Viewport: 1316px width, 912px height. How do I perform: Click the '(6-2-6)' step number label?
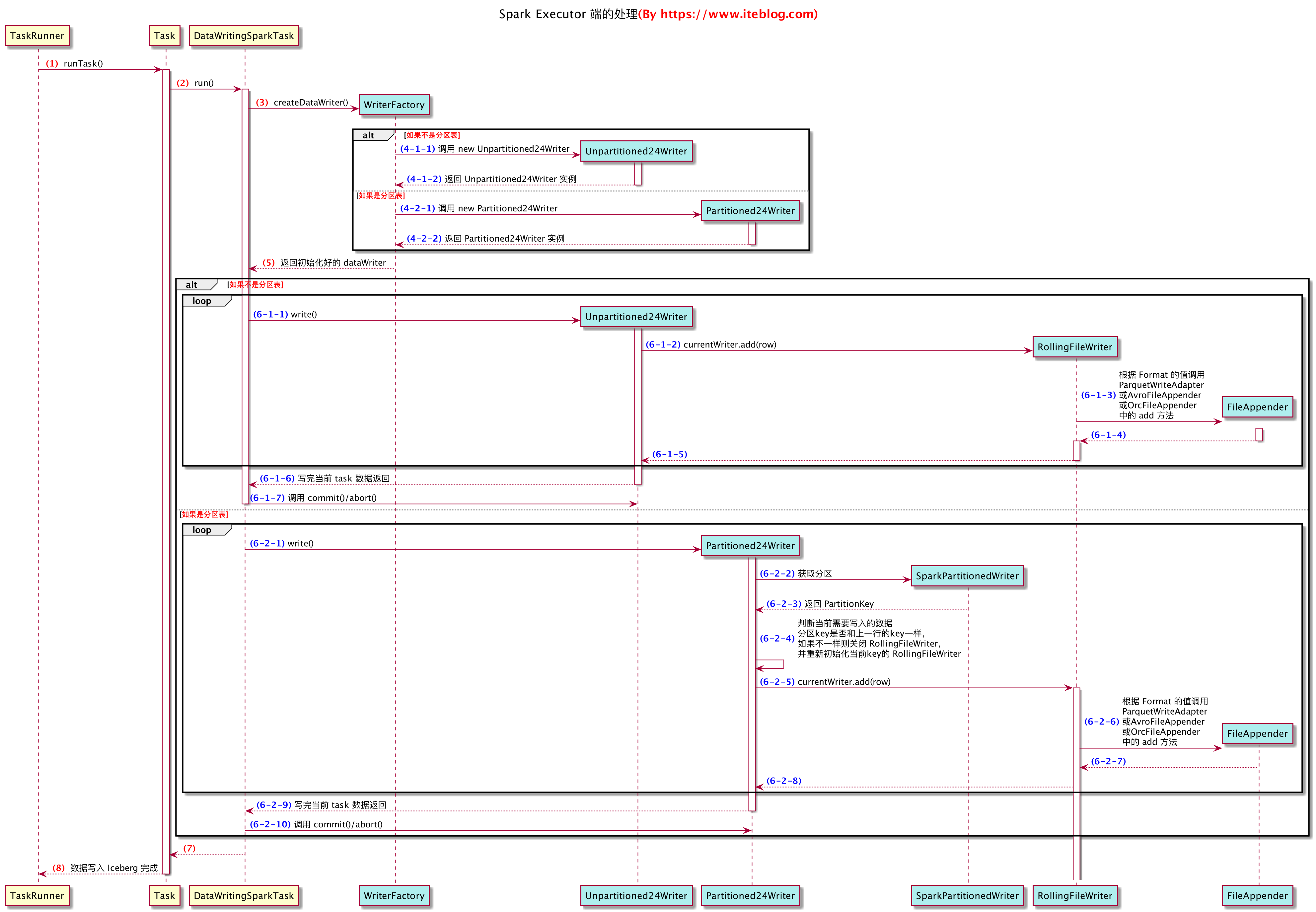coord(1101,721)
